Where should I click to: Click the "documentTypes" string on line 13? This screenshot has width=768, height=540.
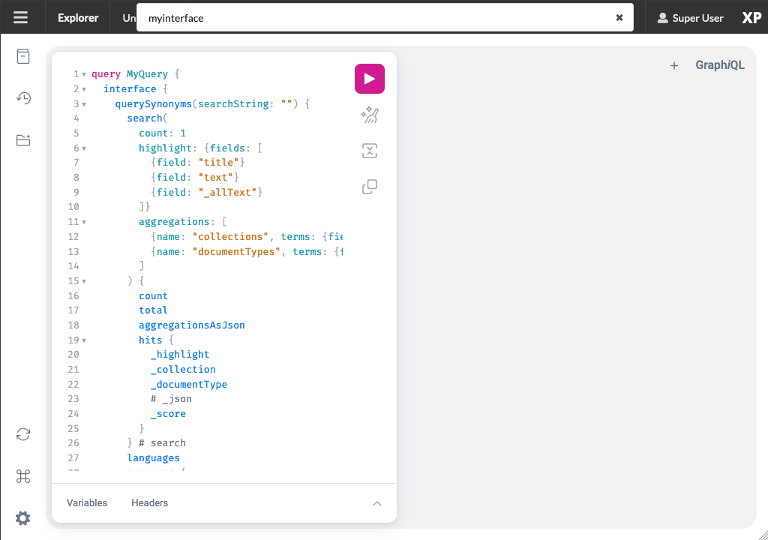coord(236,252)
